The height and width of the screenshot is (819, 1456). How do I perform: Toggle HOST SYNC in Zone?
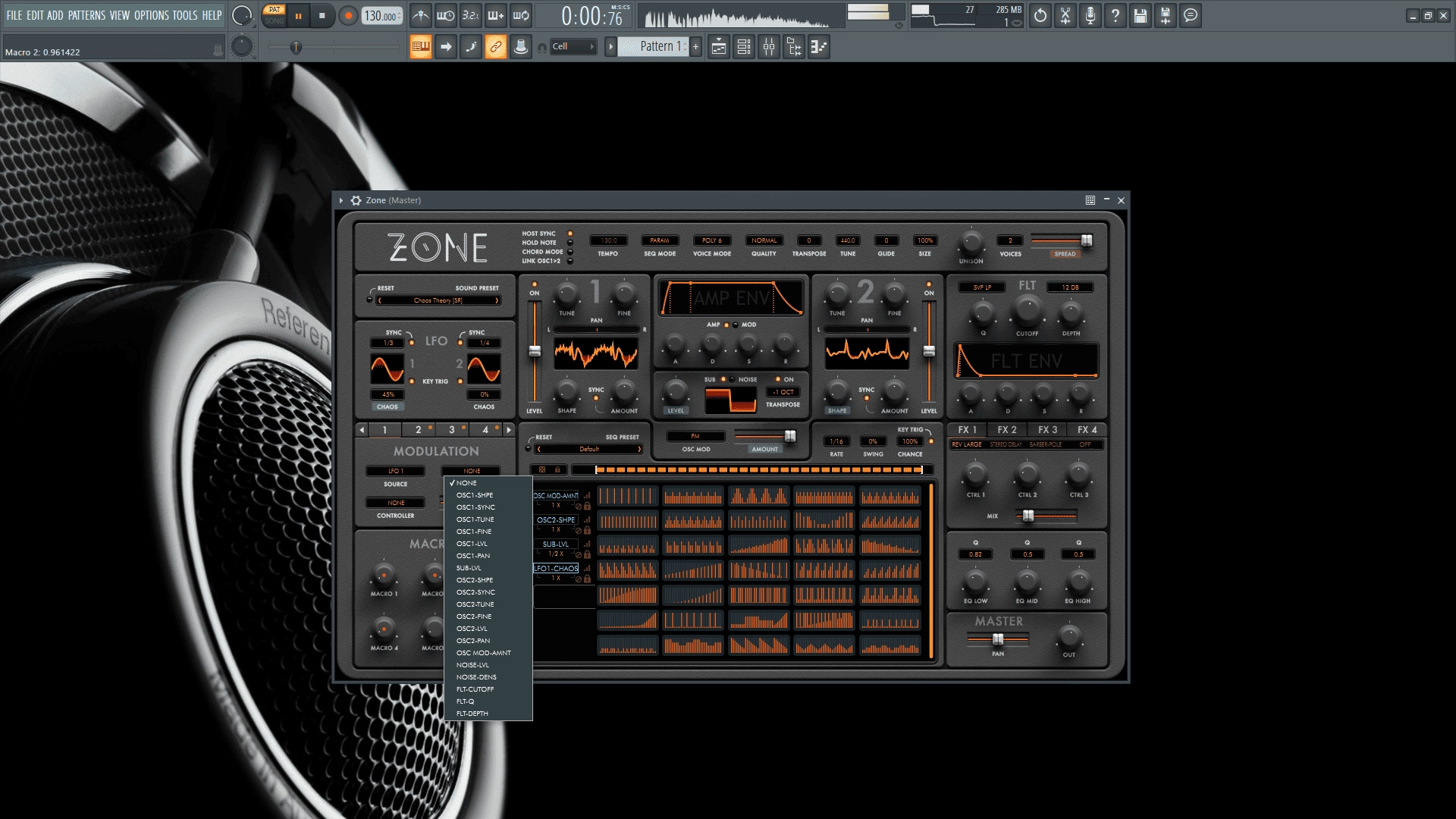[x=570, y=234]
